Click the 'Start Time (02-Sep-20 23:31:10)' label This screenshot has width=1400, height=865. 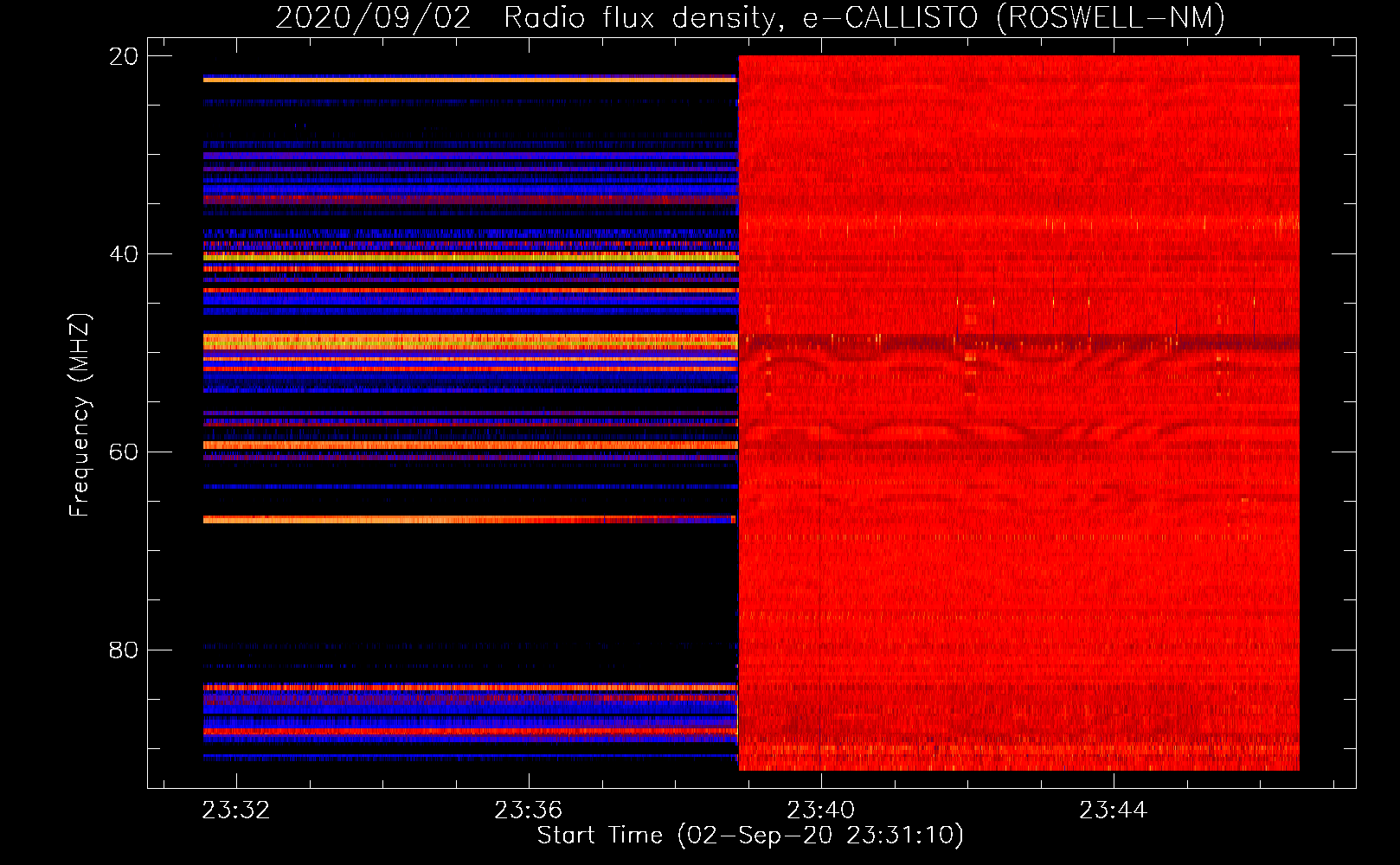pyautogui.click(x=750, y=836)
